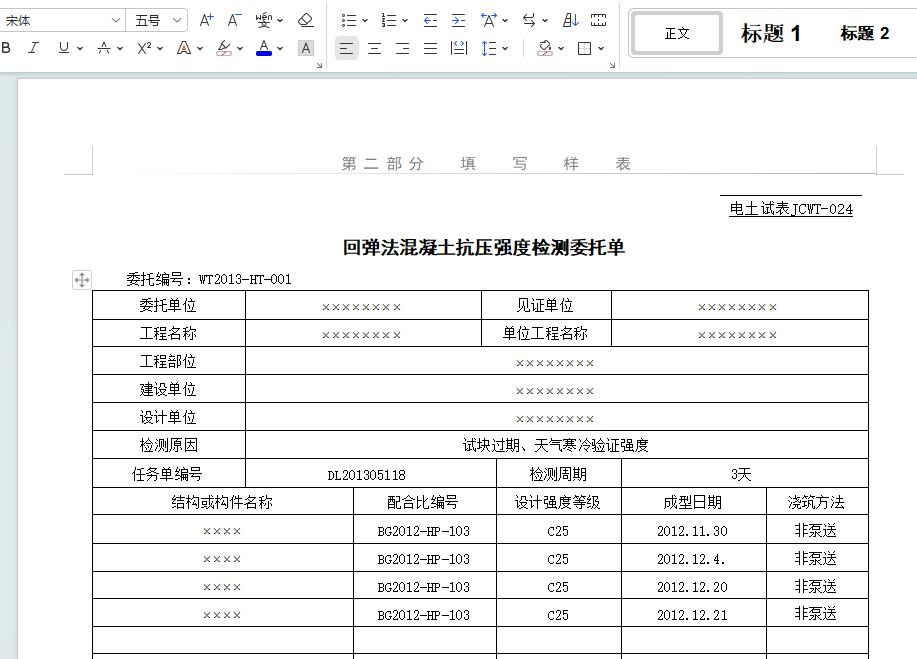Screen dimensions: 917x659
Task: Click the sort icon
Action: click(x=570, y=20)
